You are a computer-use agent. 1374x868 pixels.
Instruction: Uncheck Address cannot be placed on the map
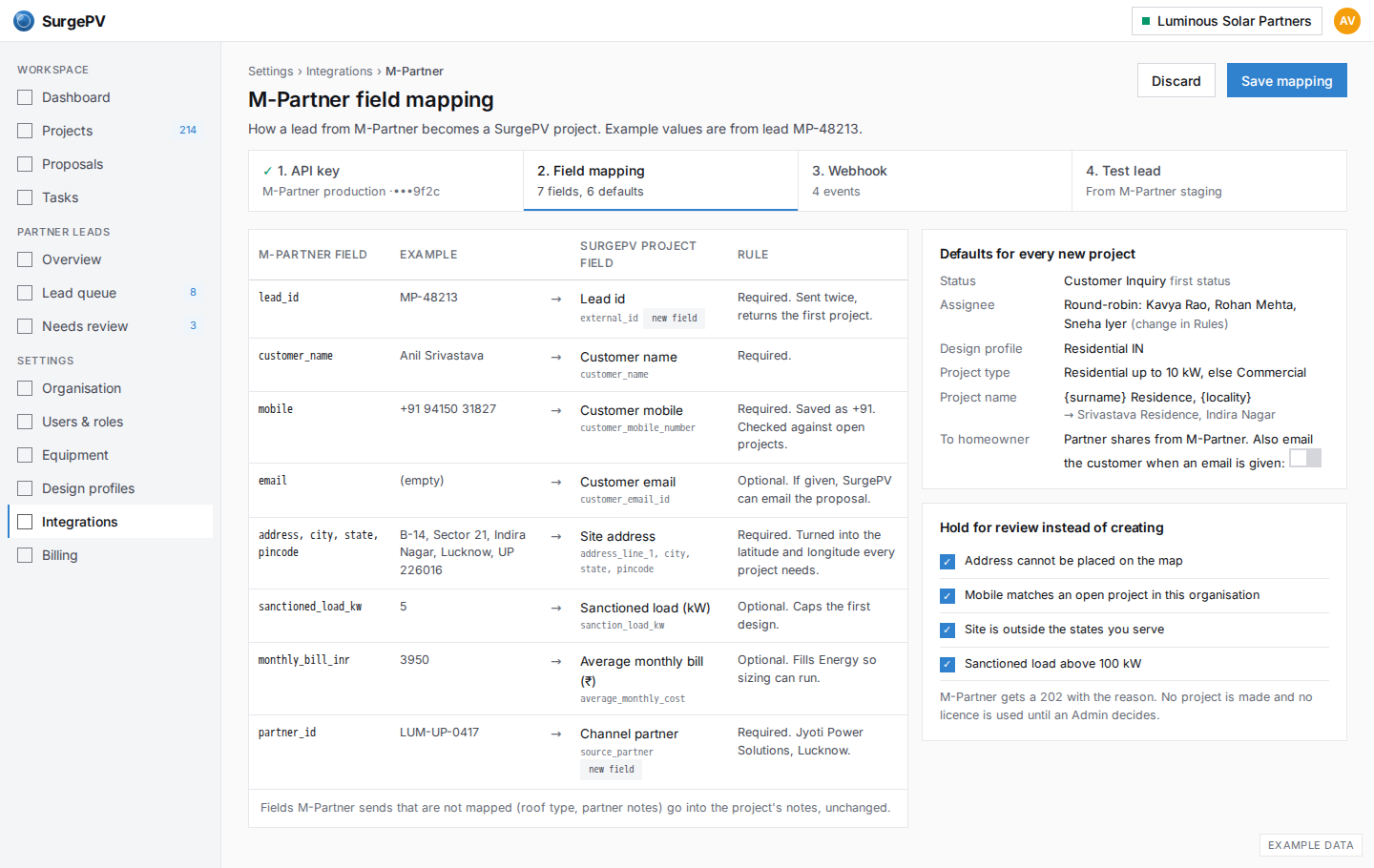tap(947, 562)
